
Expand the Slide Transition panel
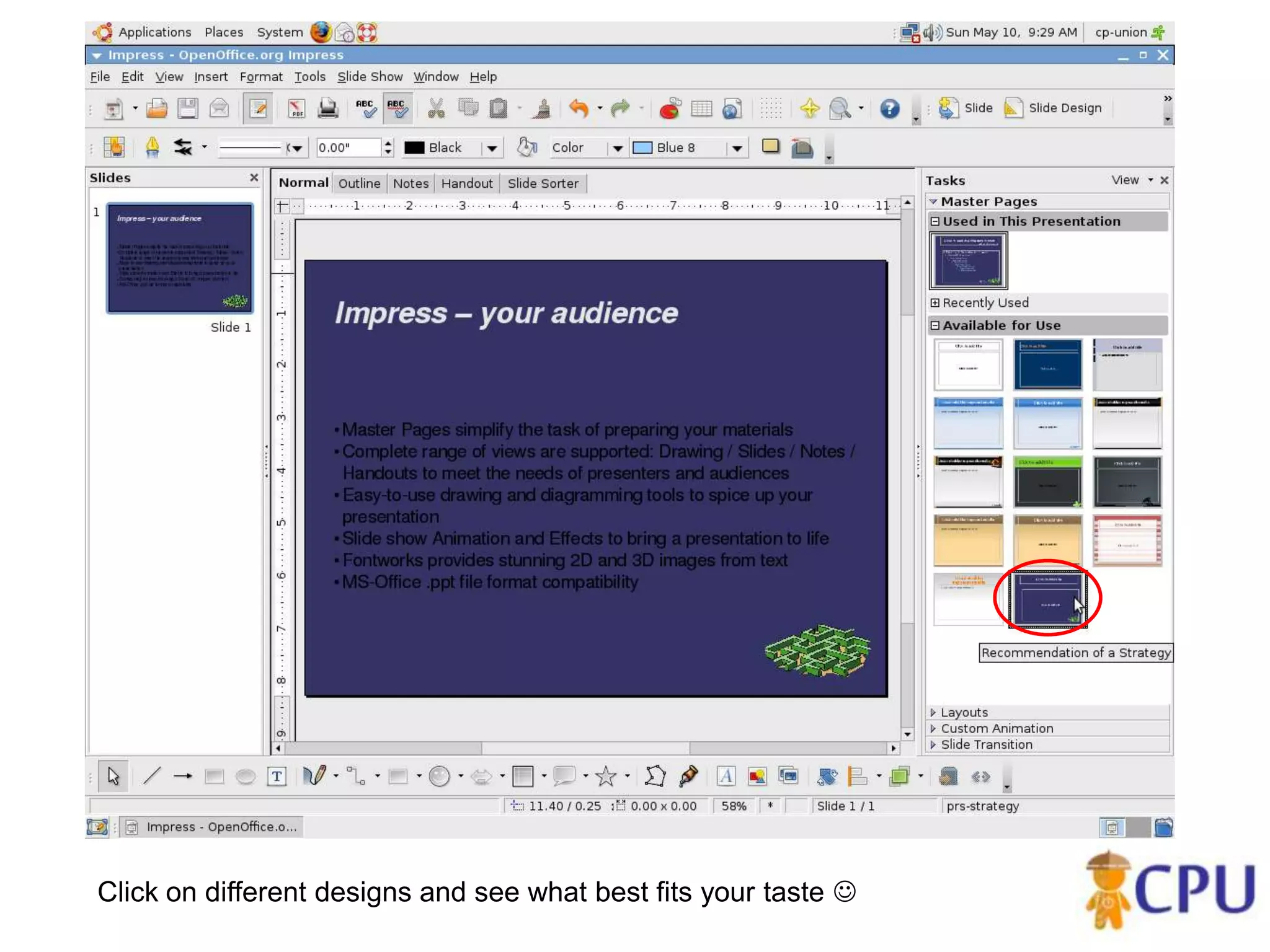[x=1048, y=744]
